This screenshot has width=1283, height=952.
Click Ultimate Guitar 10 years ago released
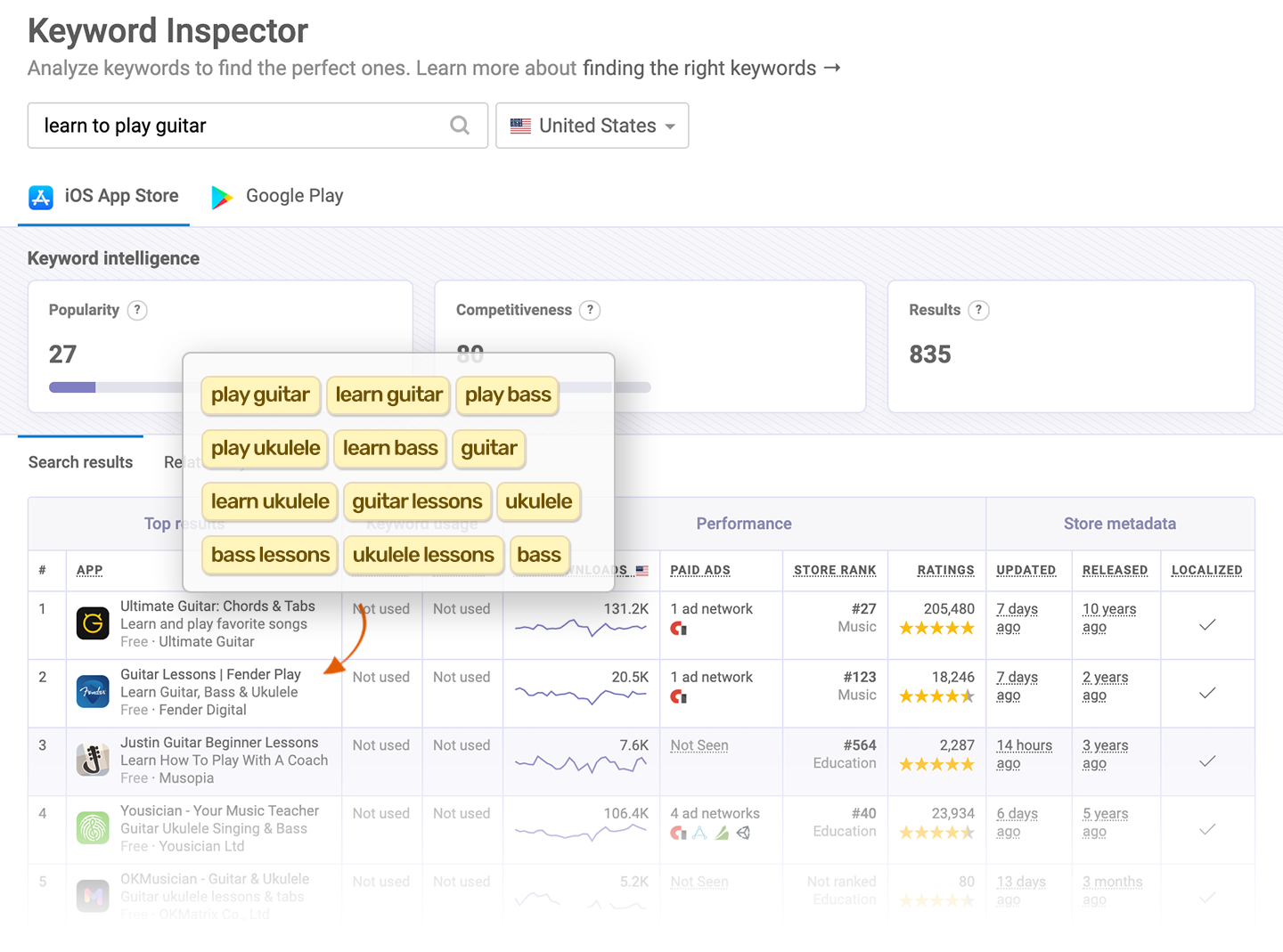1109,618
